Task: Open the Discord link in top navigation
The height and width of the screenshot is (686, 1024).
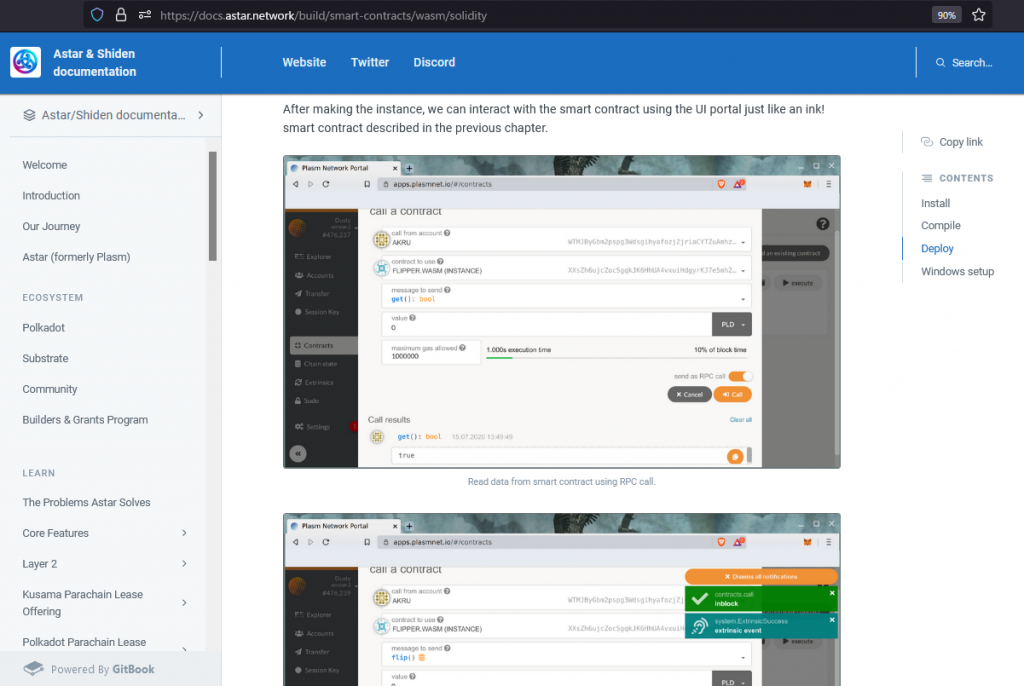Action: pos(434,62)
